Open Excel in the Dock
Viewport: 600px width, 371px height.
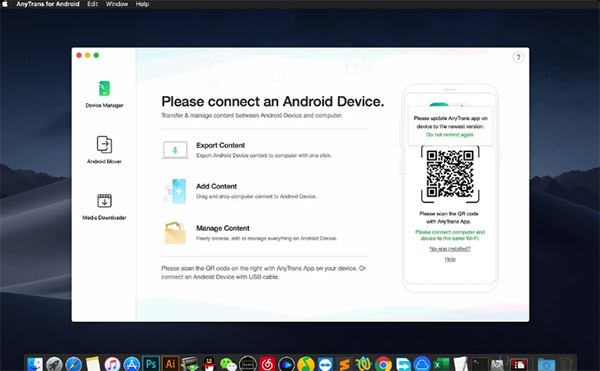[x=441, y=364]
